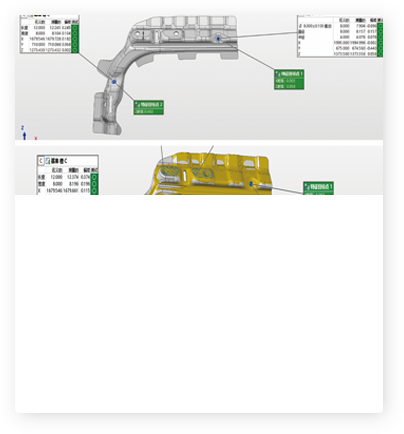Click the blue target point on the curved arm

click(x=114, y=82)
